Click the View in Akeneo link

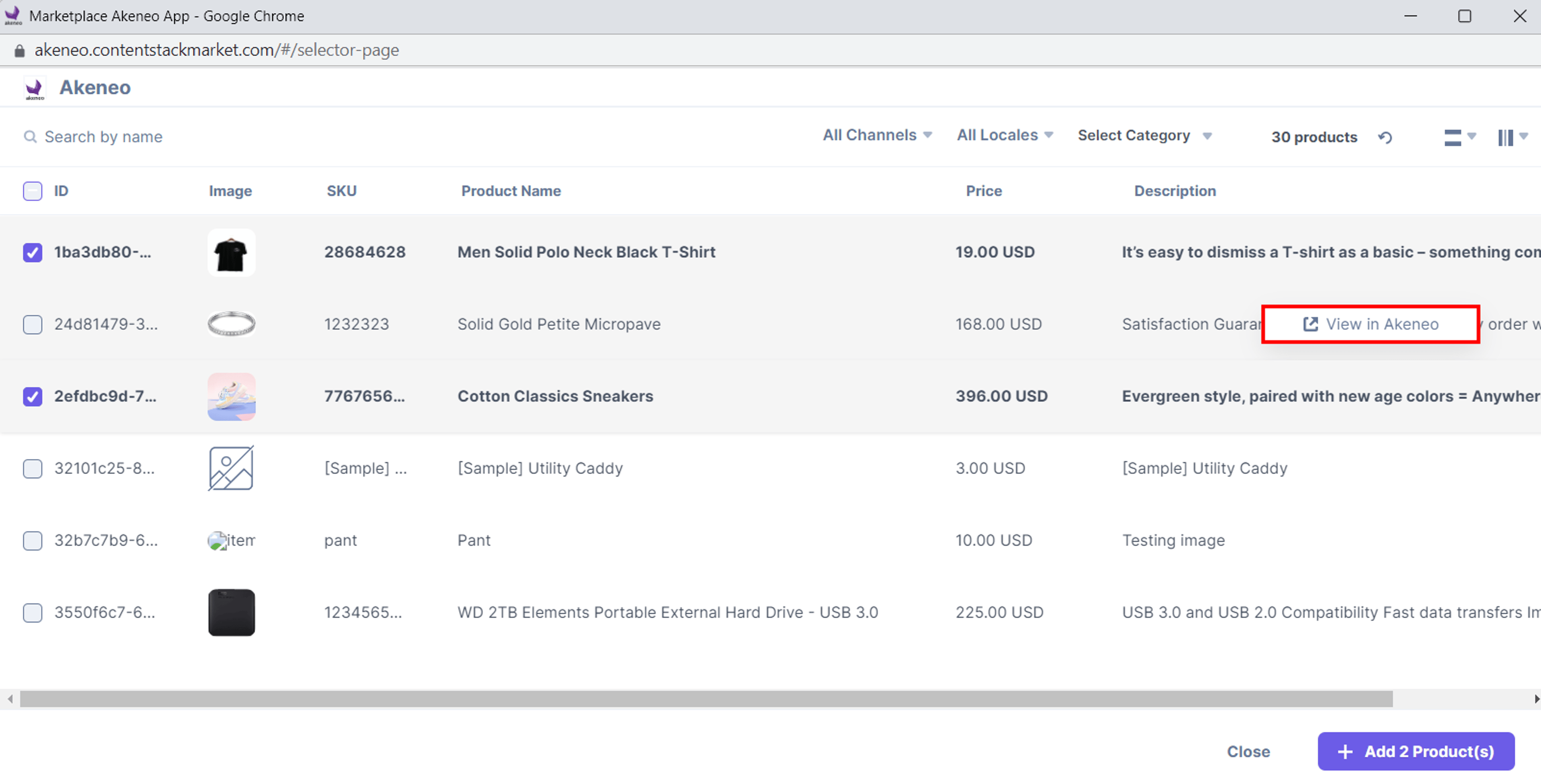coord(1370,324)
